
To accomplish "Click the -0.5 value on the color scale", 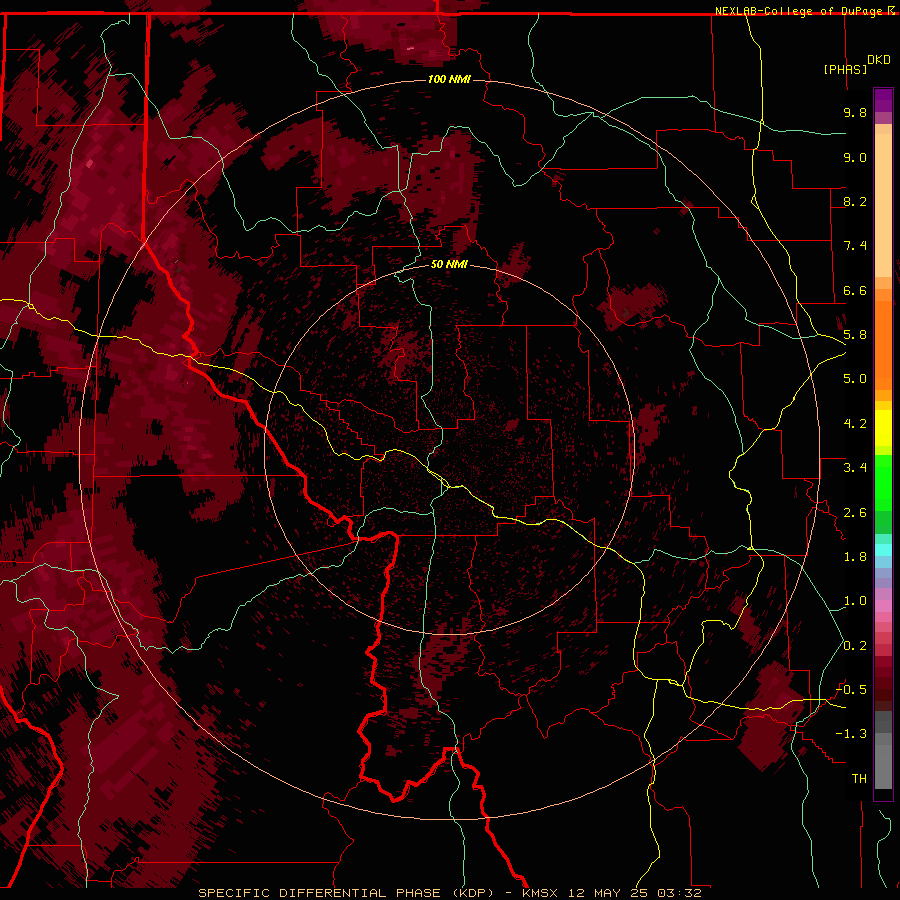I will pos(852,690).
